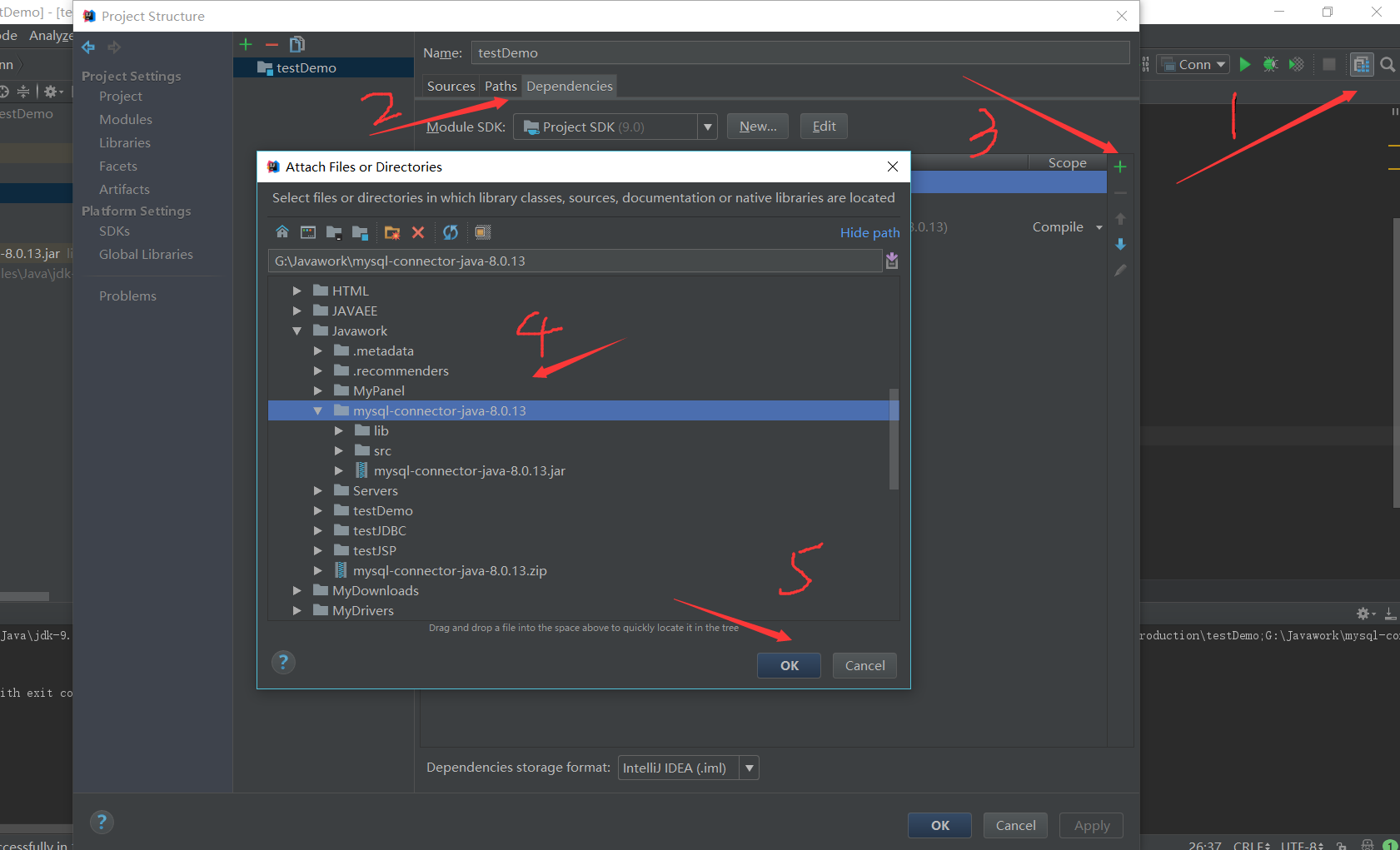The width and height of the screenshot is (1400, 850).
Task: Expand the JAVAEE folder
Action: click(x=297, y=311)
